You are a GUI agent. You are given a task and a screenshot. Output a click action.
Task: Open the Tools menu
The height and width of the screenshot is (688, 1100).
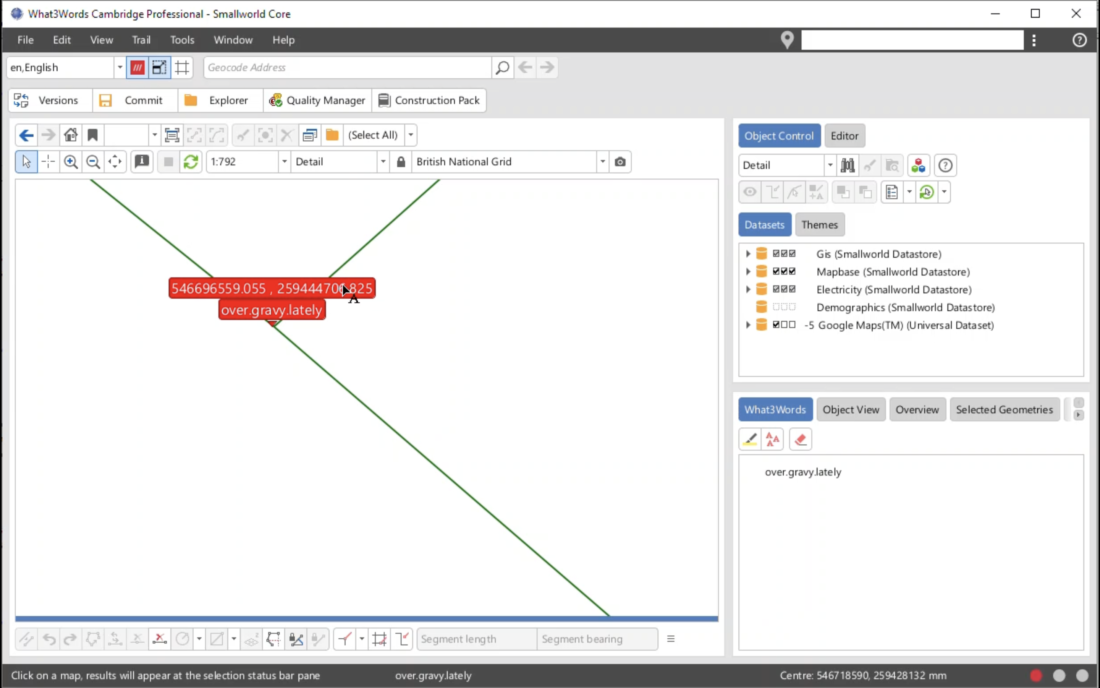(x=182, y=40)
